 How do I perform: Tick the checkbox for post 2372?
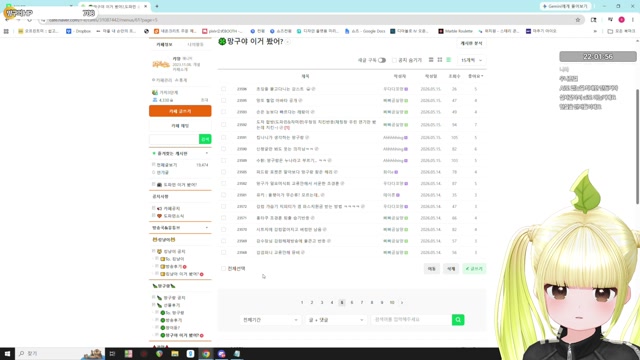point(223,207)
